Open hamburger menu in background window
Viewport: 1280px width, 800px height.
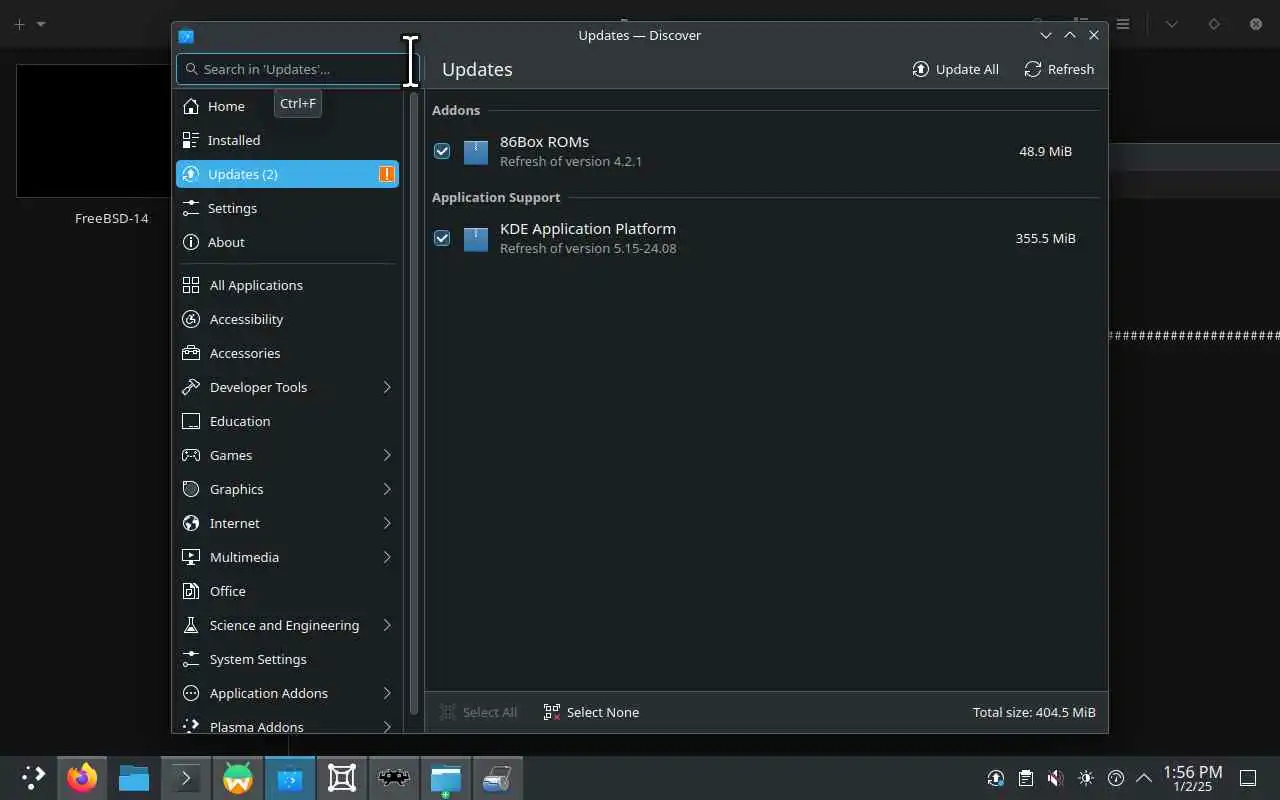coord(1123,24)
